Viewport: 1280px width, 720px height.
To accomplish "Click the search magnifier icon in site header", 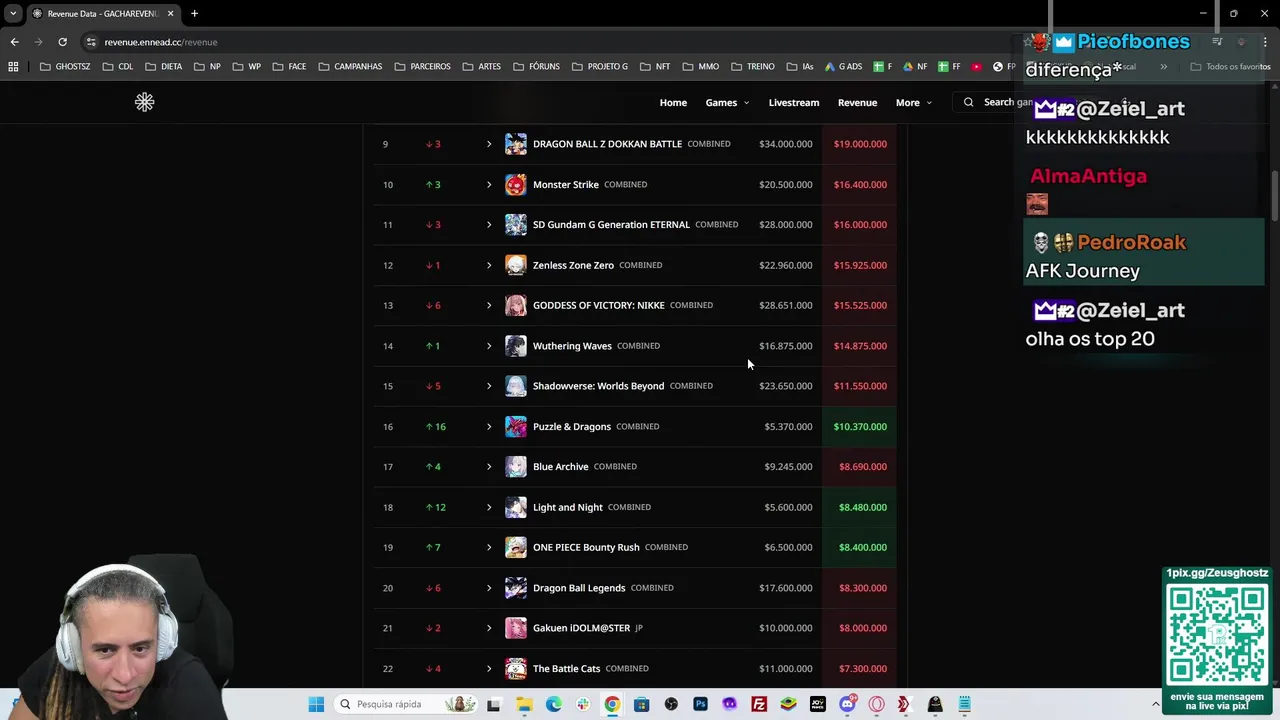I will (x=968, y=102).
